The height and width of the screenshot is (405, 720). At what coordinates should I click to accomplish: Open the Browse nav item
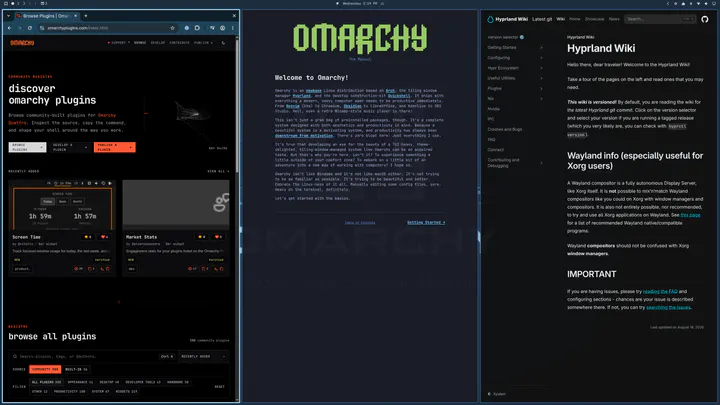pyautogui.click(x=140, y=43)
